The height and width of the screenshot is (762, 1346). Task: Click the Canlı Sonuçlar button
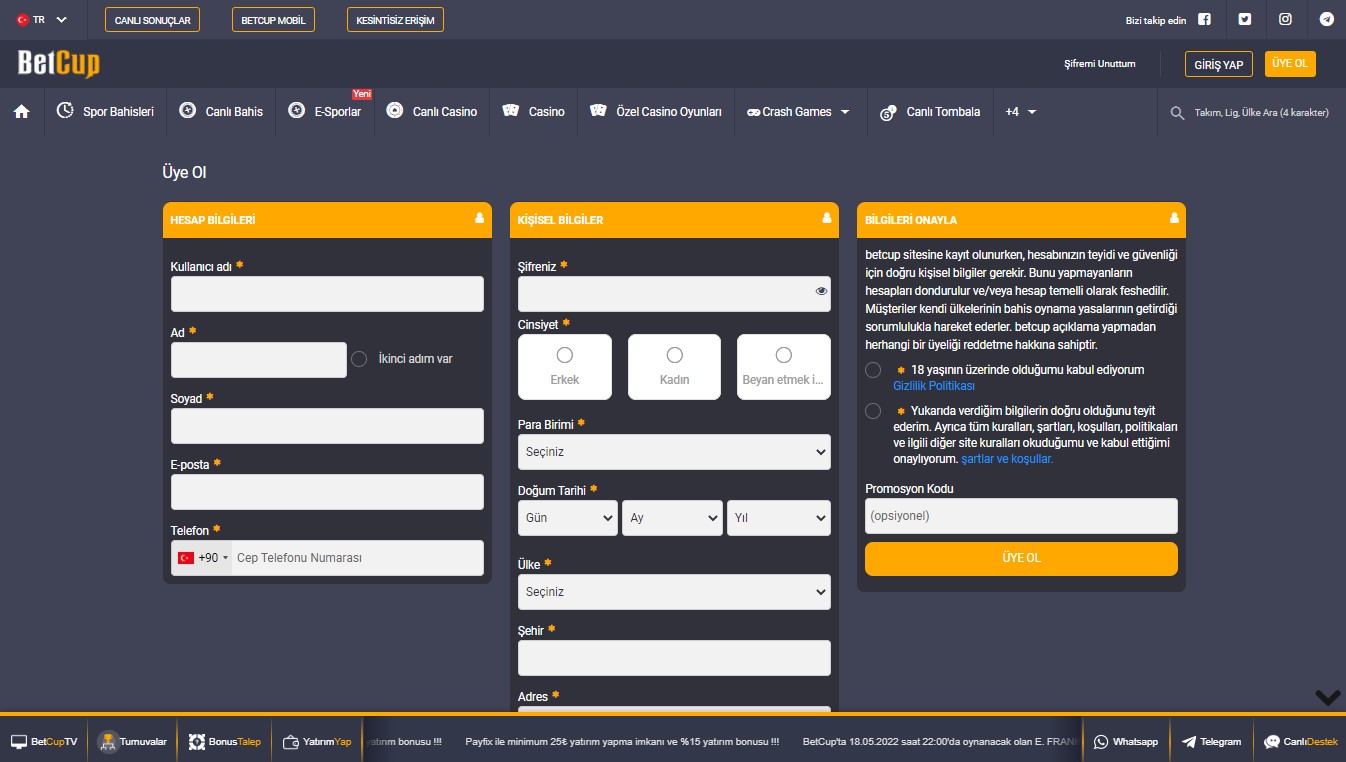click(x=153, y=20)
